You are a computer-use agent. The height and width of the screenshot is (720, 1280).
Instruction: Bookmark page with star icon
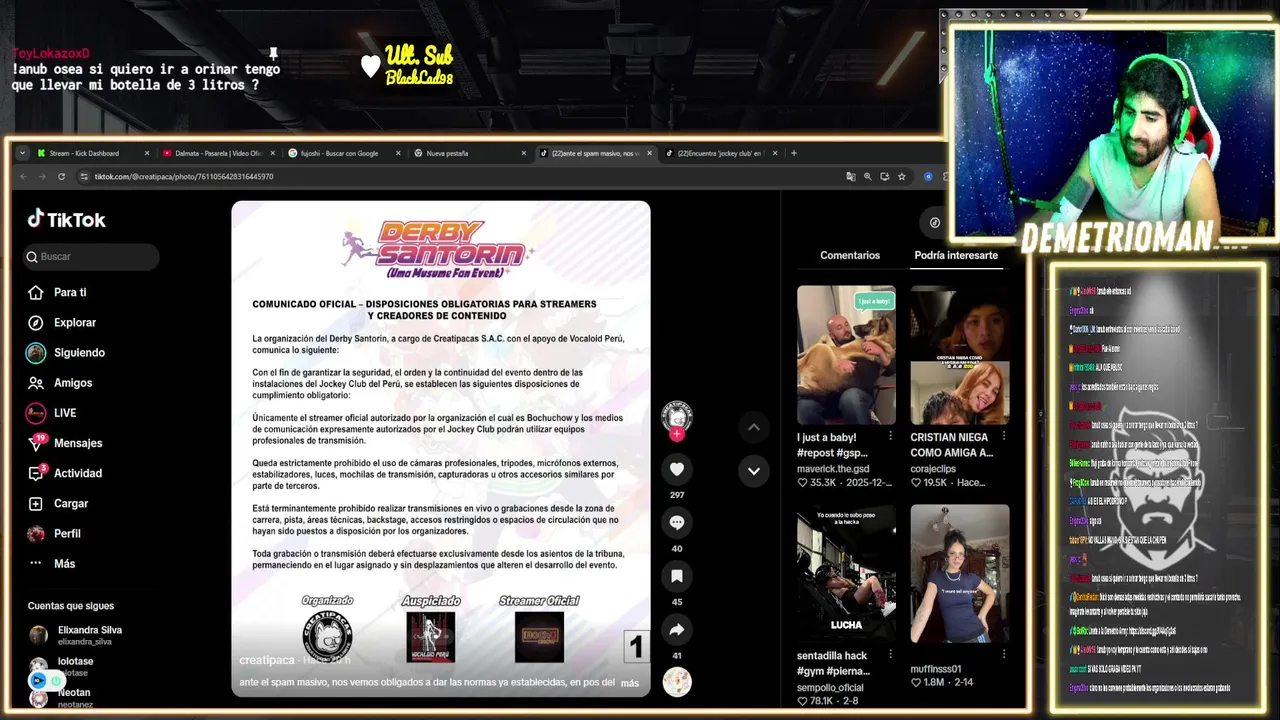tap(902, 176)
